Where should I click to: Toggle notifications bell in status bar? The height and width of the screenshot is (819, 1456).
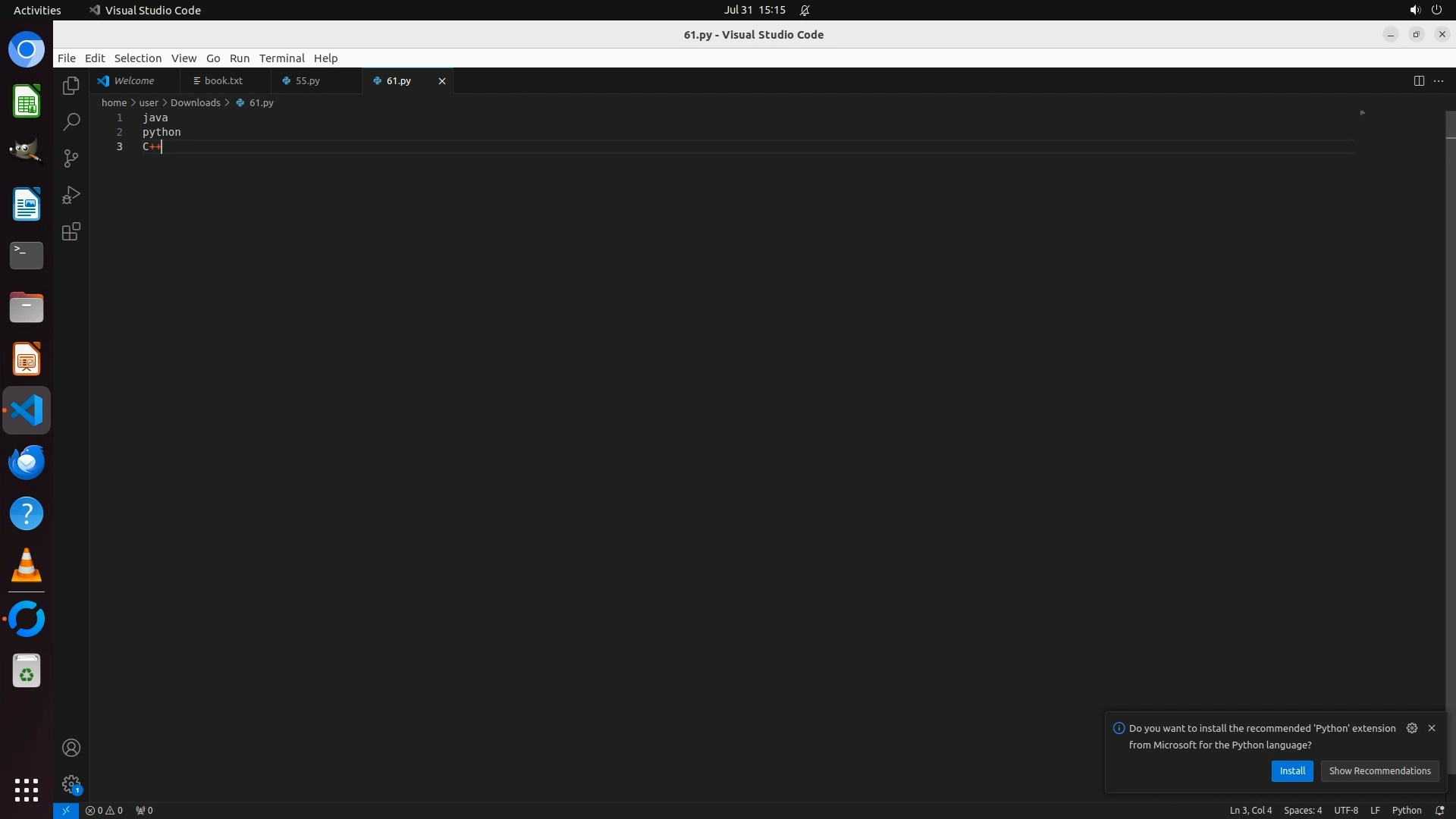(1439, 810)
